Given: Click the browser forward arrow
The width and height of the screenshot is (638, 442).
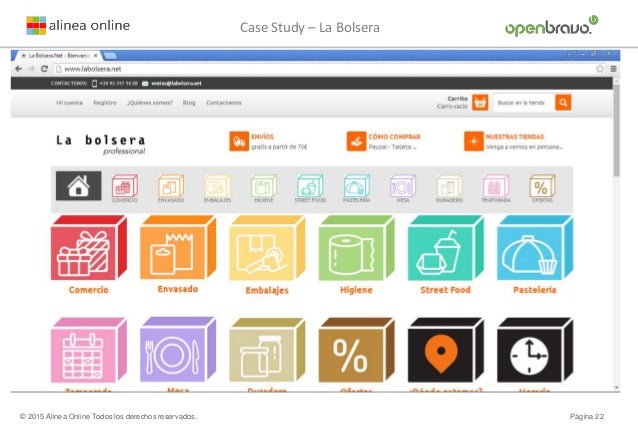Looking at the screenshot, I should (31, 69).
